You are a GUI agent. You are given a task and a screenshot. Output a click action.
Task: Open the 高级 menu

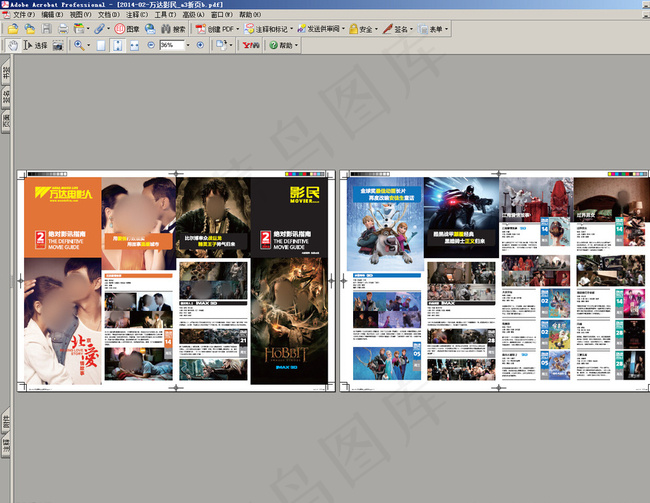[193, 15]
